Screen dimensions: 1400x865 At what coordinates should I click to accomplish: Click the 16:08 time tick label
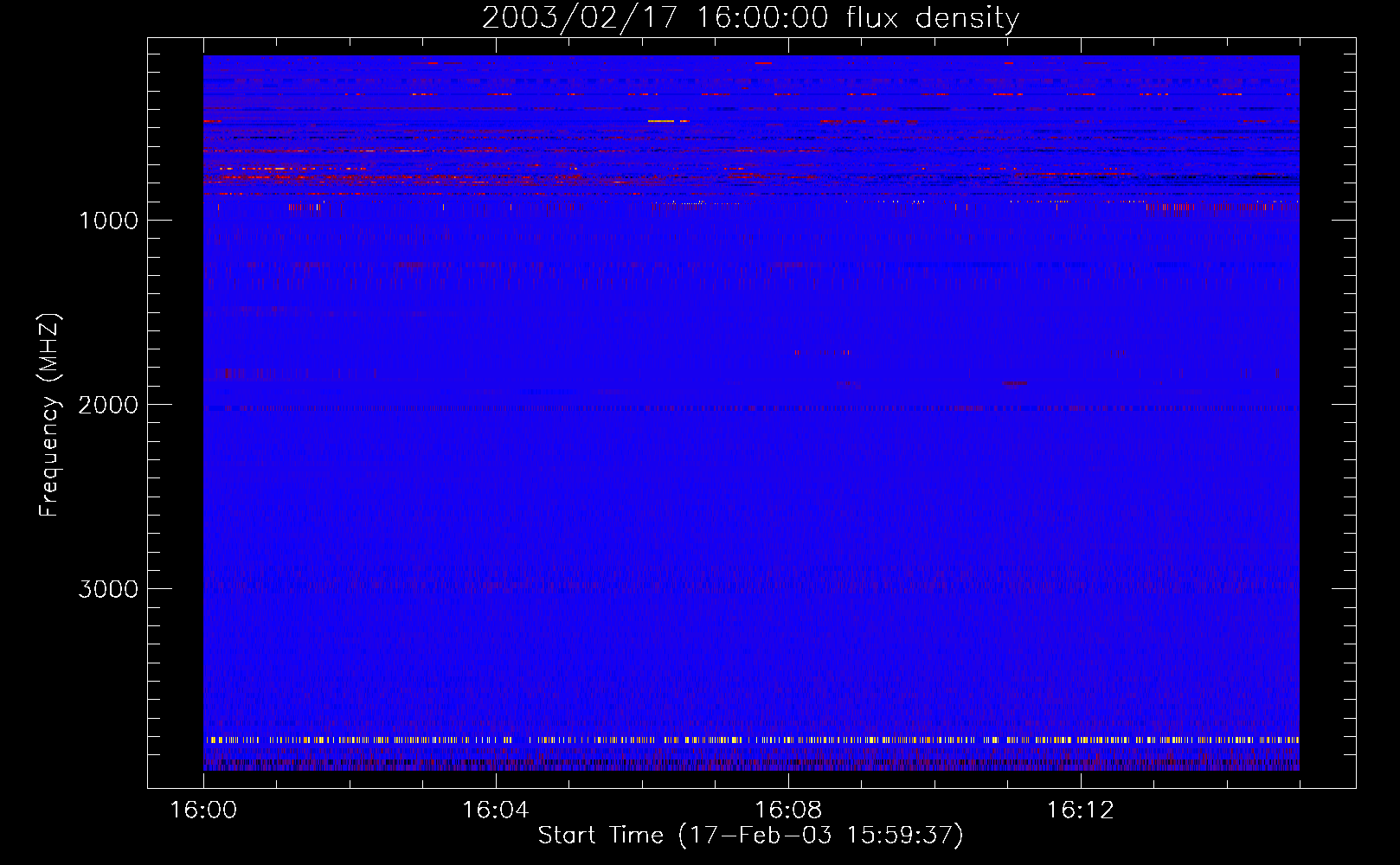tap(788, 811)
